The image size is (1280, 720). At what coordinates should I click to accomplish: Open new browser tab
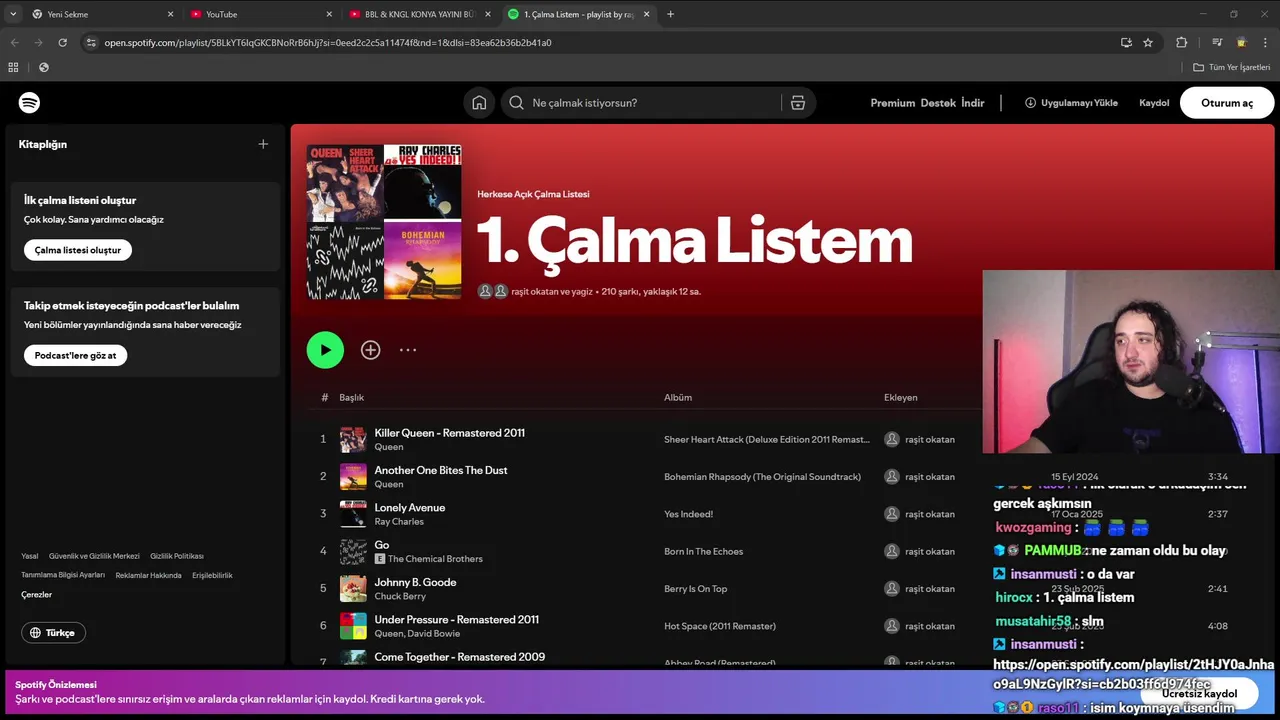click(670, 14)
